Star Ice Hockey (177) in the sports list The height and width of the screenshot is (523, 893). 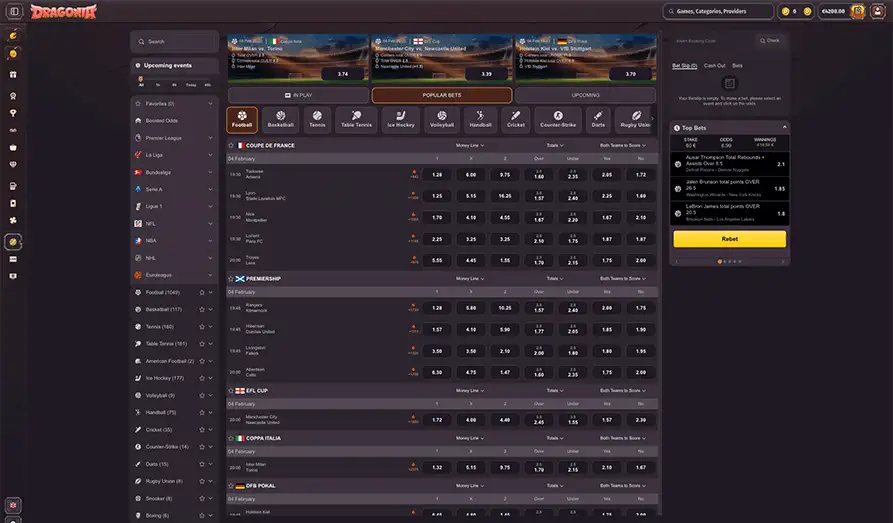coord(202,378)
